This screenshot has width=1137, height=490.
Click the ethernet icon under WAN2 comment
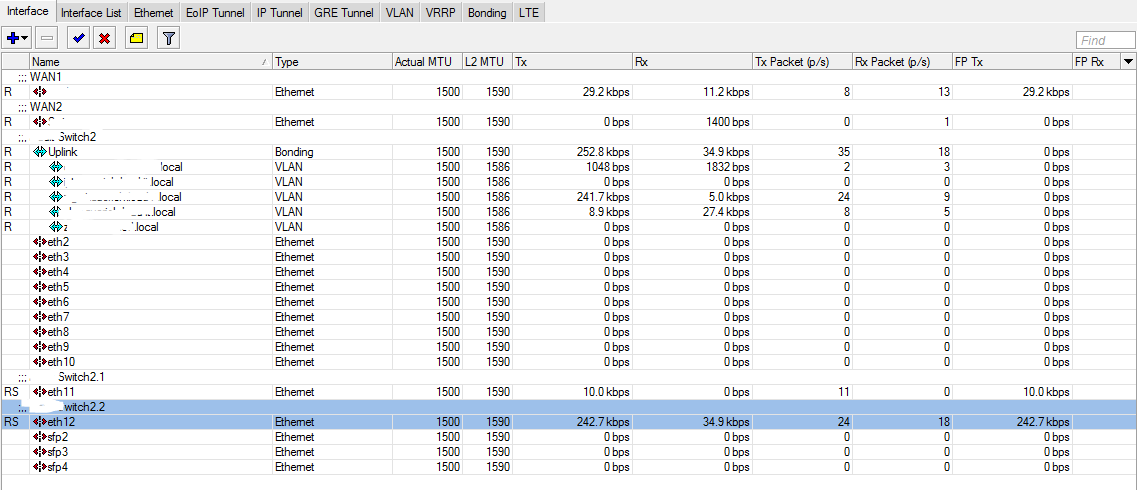[x=40, y=122]
